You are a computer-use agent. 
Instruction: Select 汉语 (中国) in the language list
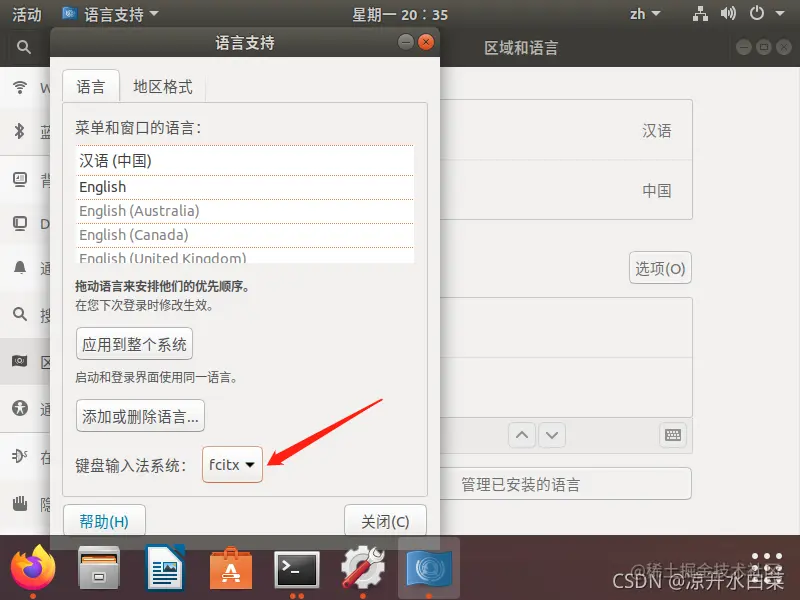pyautogui.click(x=245, y=161)
